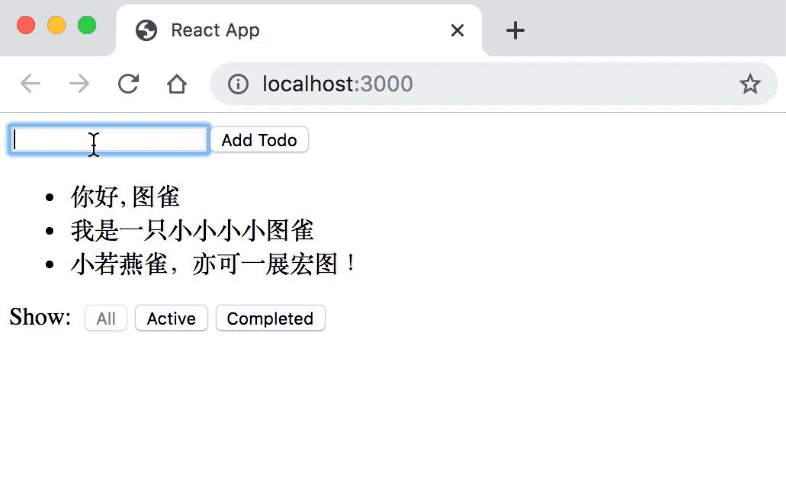Viewport: 786px width, 500px height.
Task: Toggle the todo "小若燕雀，亦可一展宏图！"
Action: tap(214, 264)
